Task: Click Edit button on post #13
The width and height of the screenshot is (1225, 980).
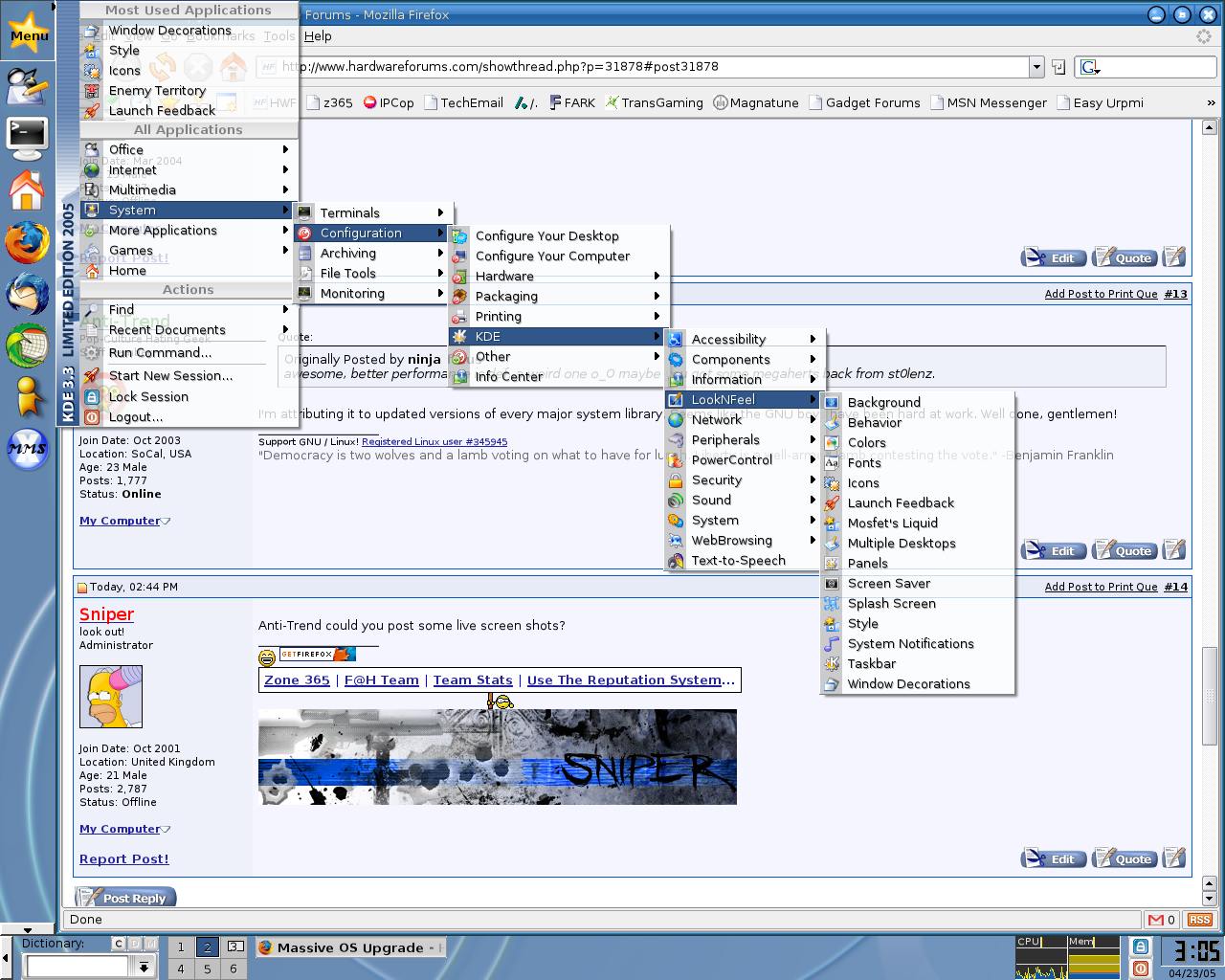Action: [x=1054, y=550]
